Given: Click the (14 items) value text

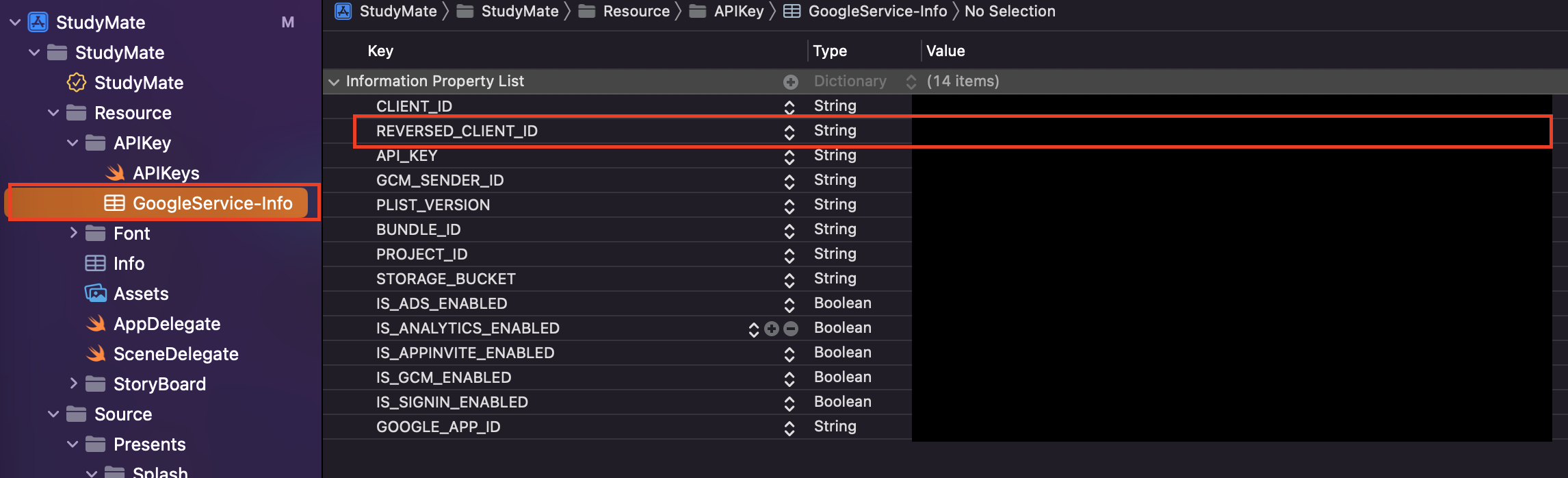Looking at the screenshot, I should [963, 81].
